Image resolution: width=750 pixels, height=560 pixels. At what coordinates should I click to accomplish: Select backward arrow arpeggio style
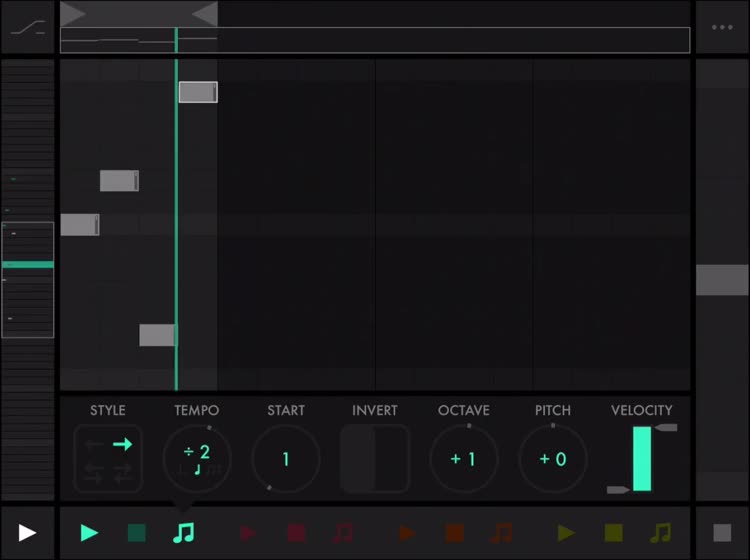94,444
